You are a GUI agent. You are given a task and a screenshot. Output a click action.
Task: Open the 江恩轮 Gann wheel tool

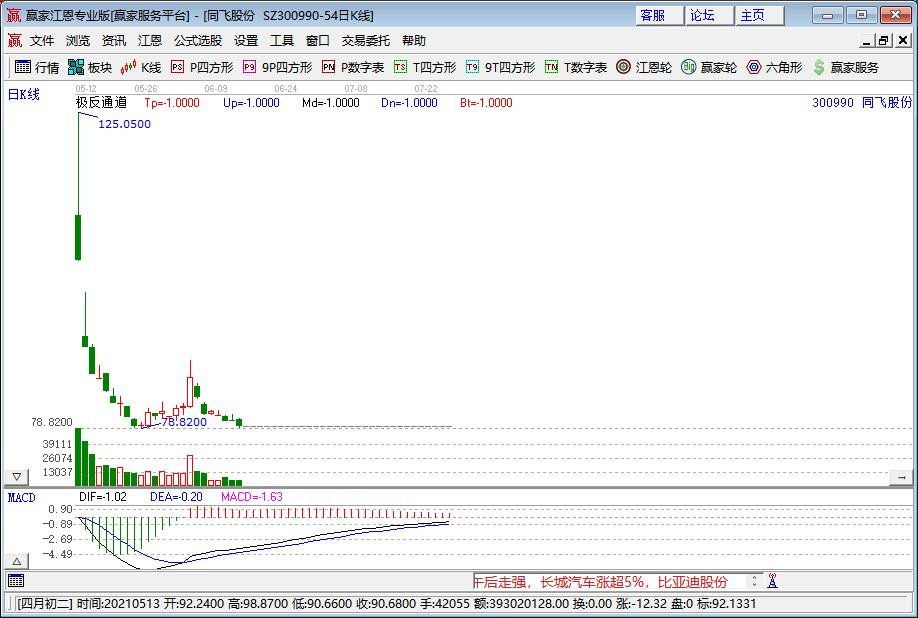coord(644,67)
